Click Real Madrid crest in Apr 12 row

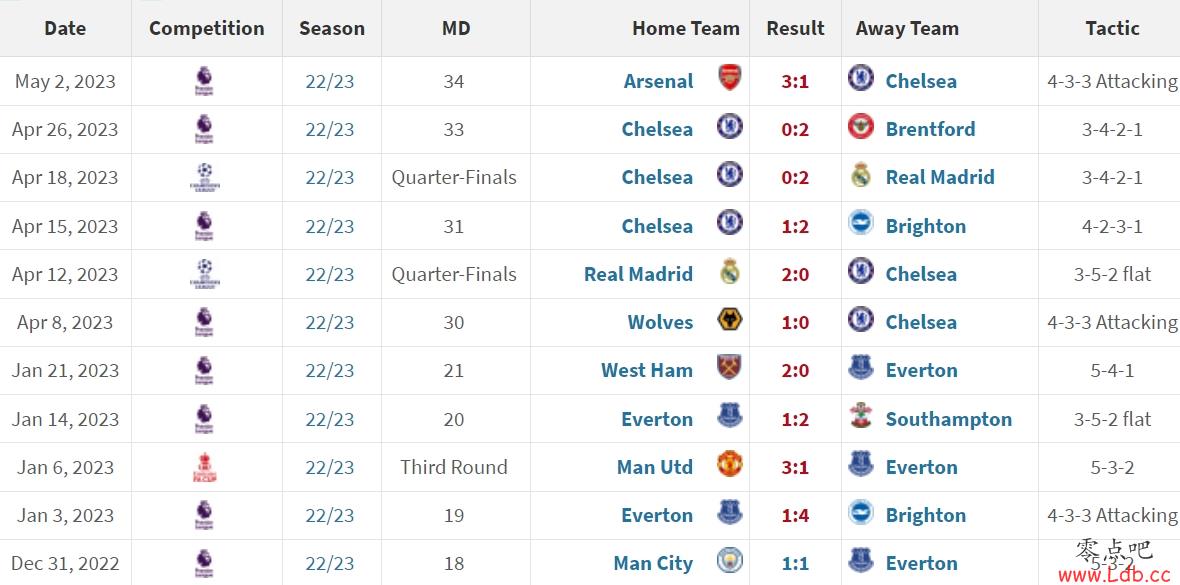tap(729, 272)
